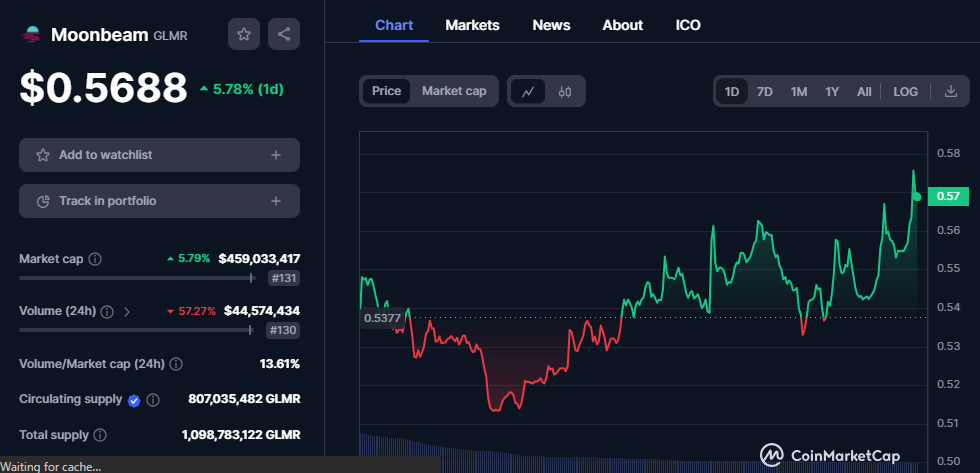Select the 1M time range
The height and width of the screenshot is (473, 980).
[799, 92]
